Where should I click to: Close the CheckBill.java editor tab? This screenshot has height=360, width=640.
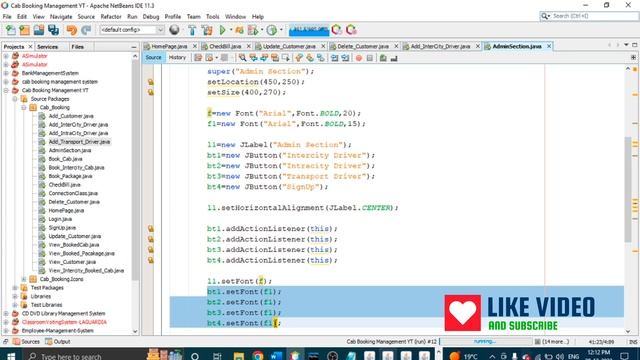click(248, 47)
